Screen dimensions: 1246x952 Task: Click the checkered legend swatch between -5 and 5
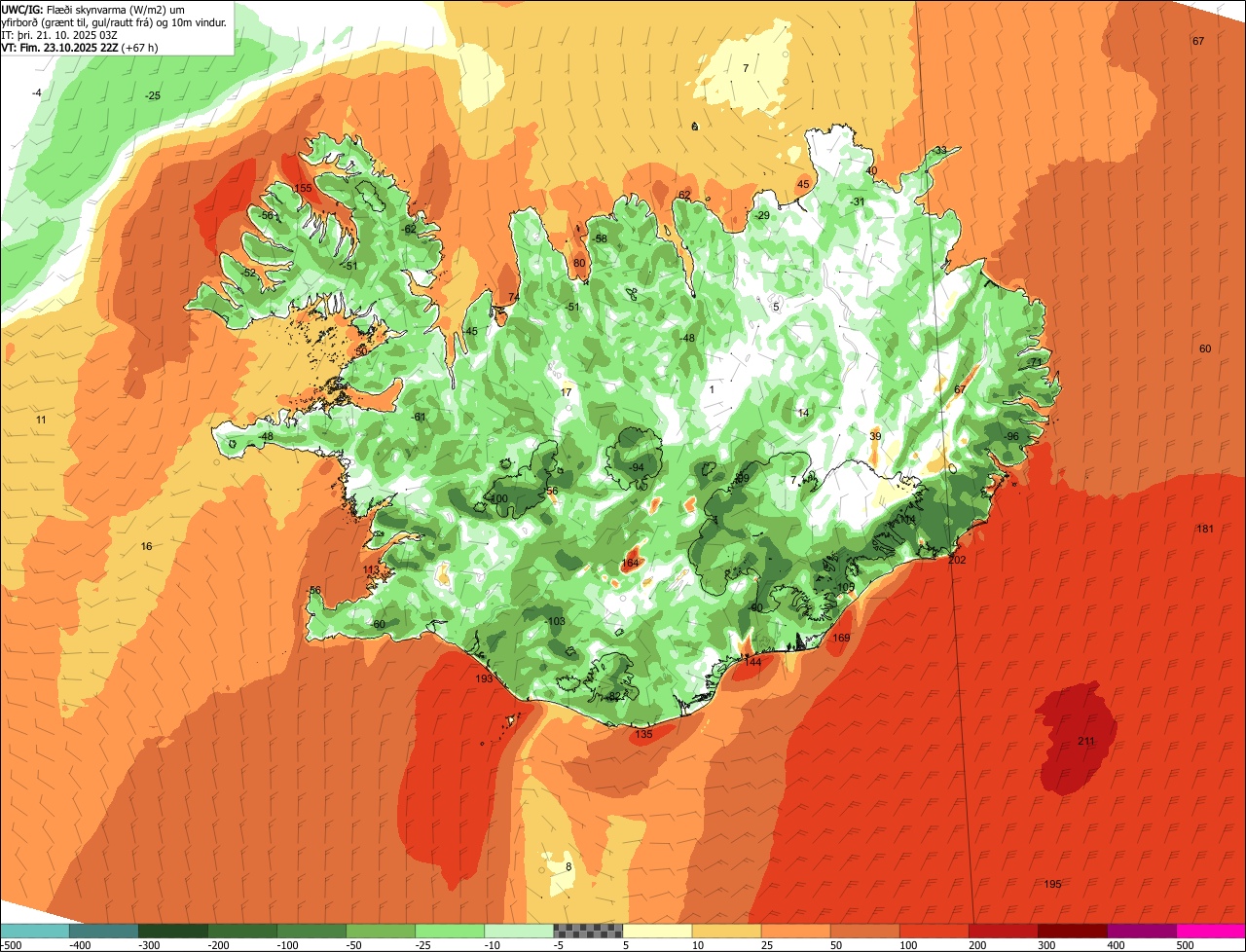(x=588, y=931)
